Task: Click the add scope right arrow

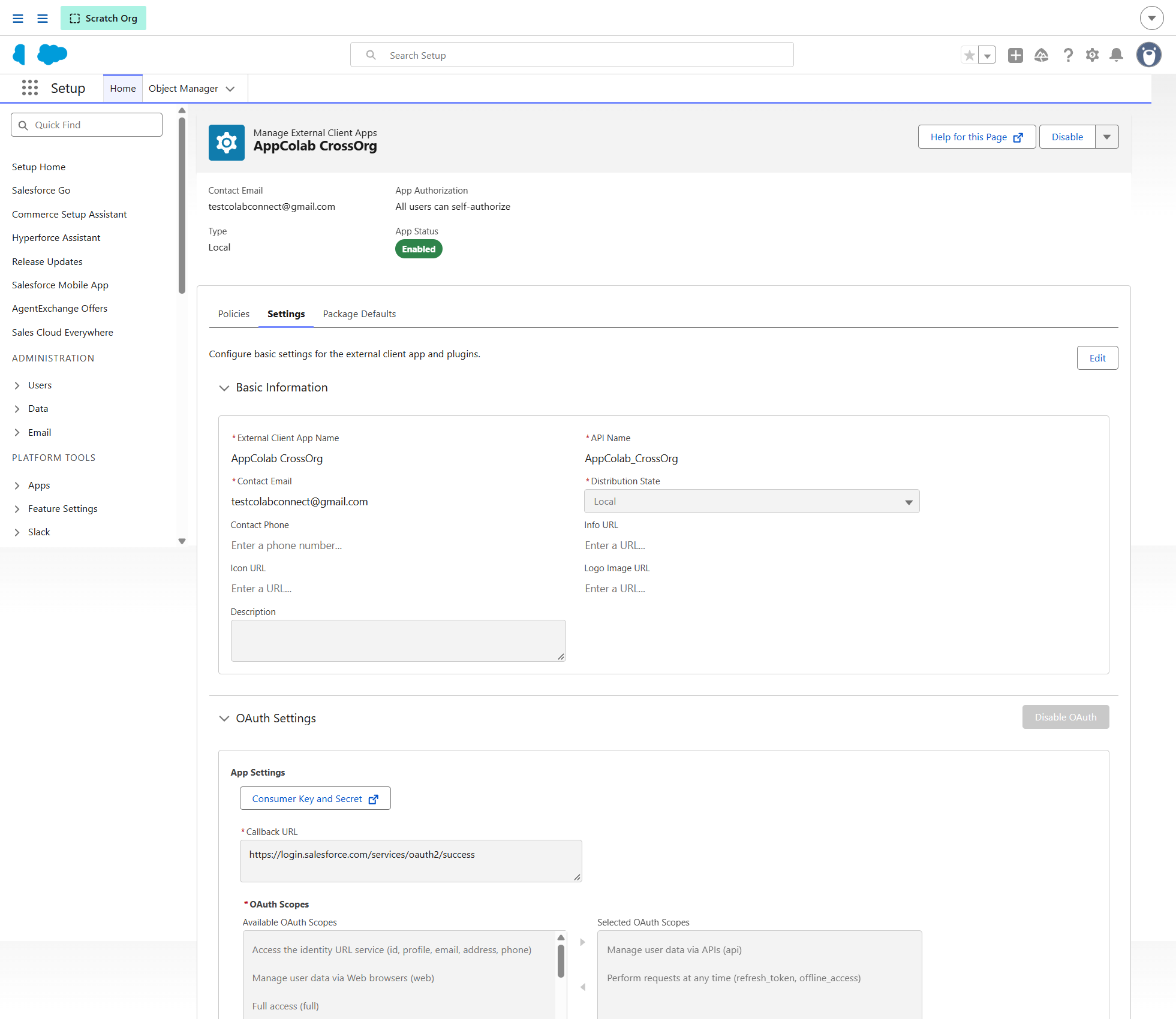Action: tap(582, 942)
